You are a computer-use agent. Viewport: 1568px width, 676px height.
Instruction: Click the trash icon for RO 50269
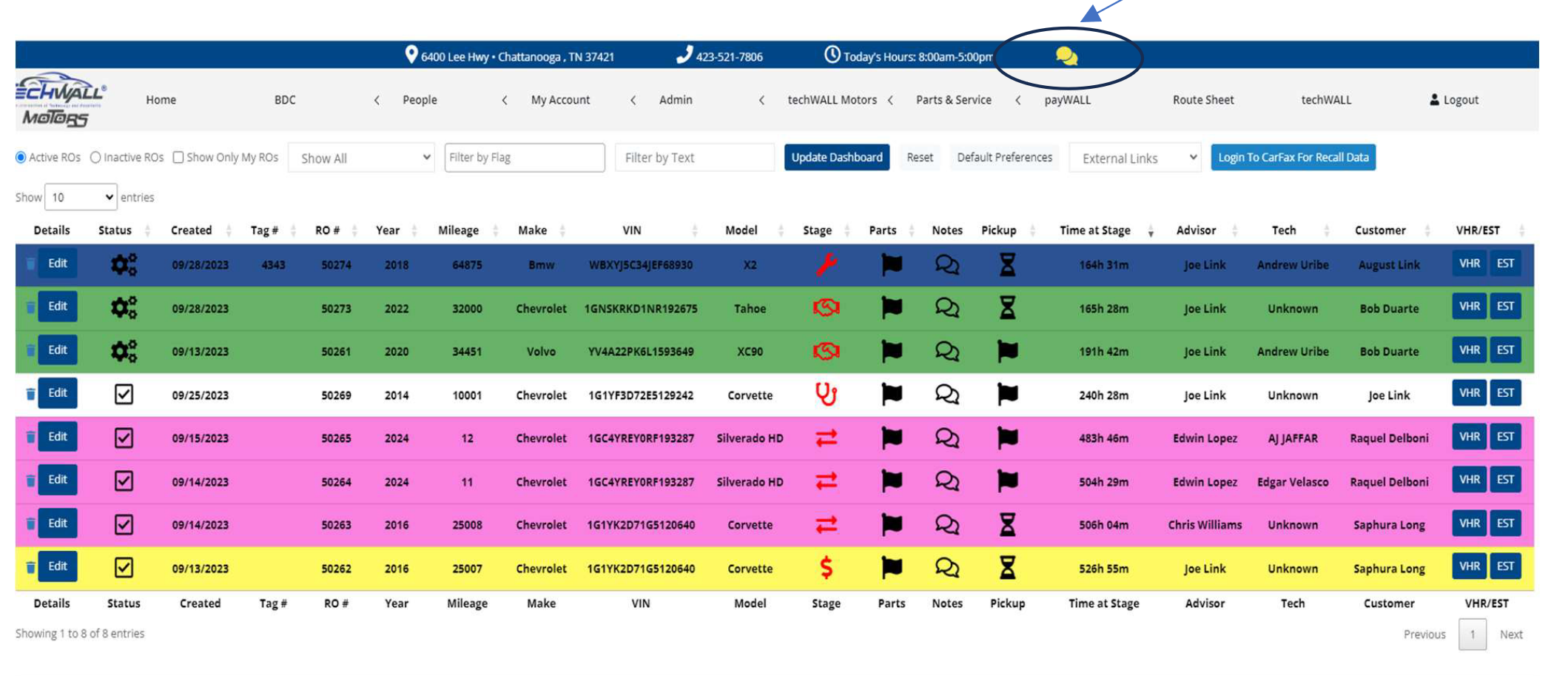click(30, 394)
